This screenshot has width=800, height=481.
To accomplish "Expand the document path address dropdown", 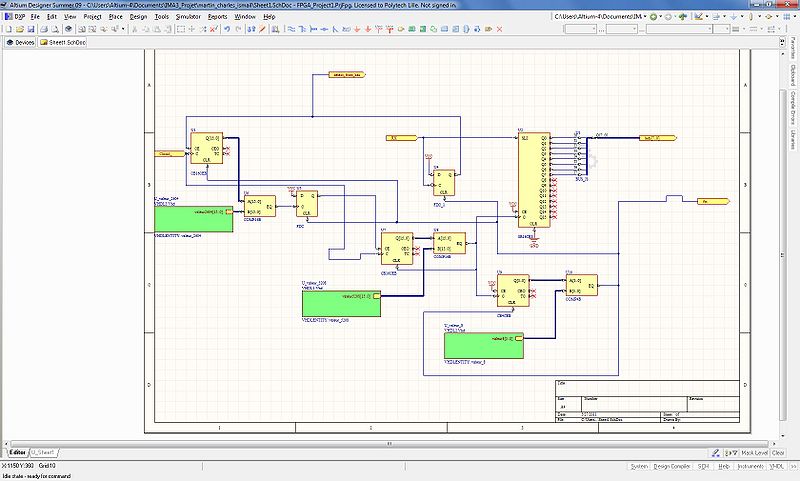I will [645, 17].
